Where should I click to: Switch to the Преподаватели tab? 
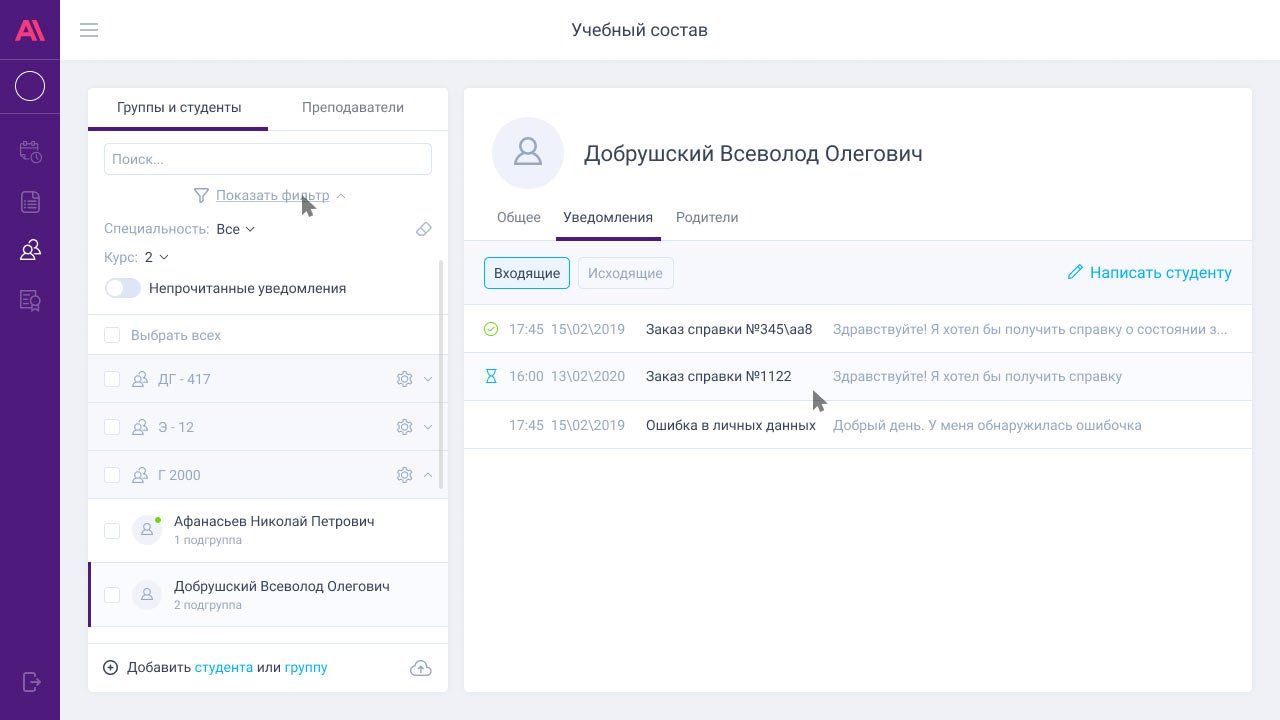[353, 107]
